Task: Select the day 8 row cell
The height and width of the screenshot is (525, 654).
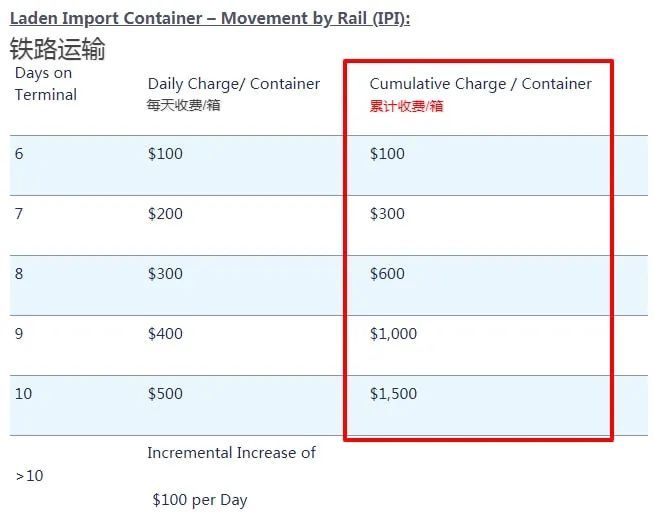Action: click(x=19, y=274)
